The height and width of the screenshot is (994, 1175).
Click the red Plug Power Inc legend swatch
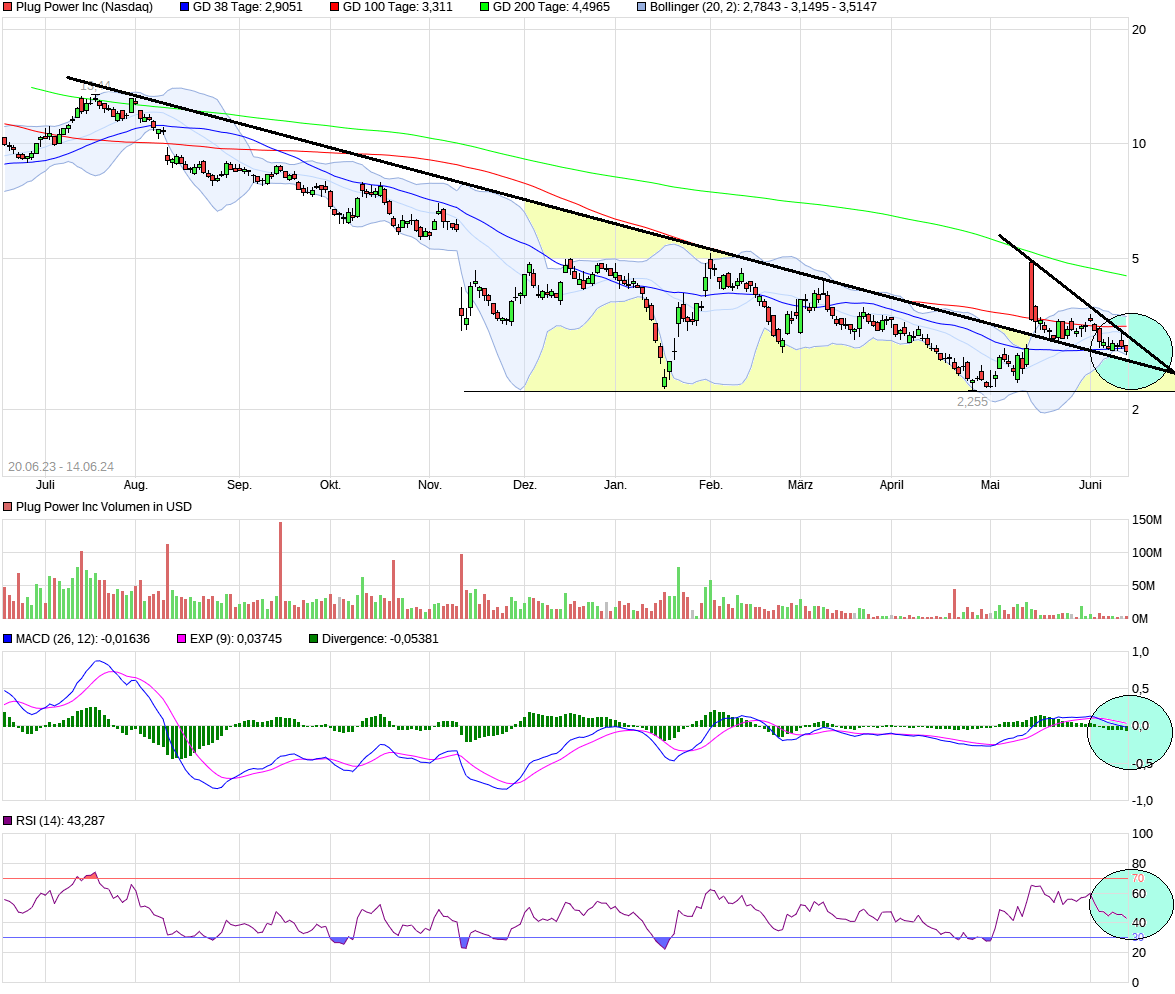[x=8, y=7]
